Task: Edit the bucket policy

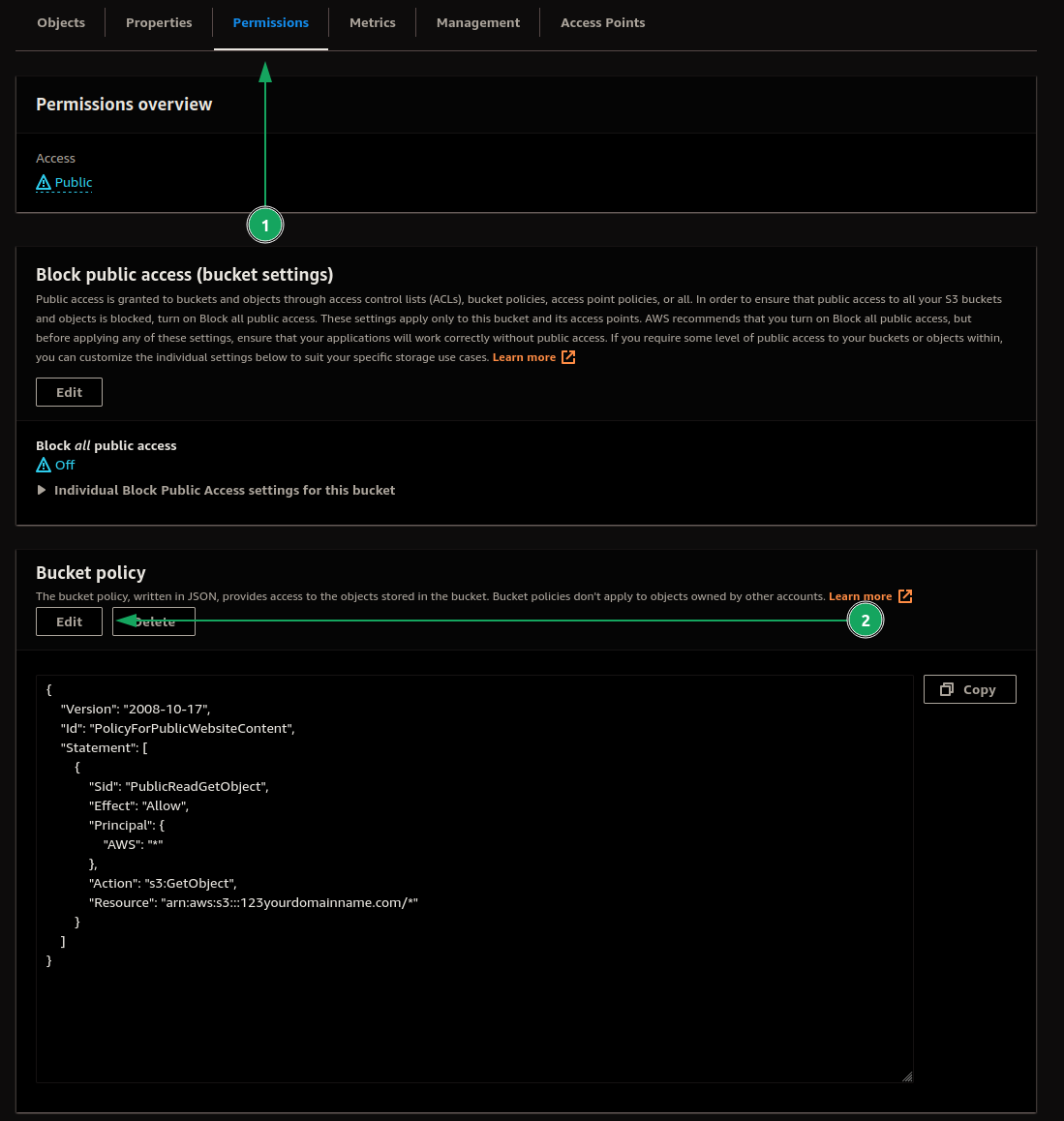Action: coord(70,622)
